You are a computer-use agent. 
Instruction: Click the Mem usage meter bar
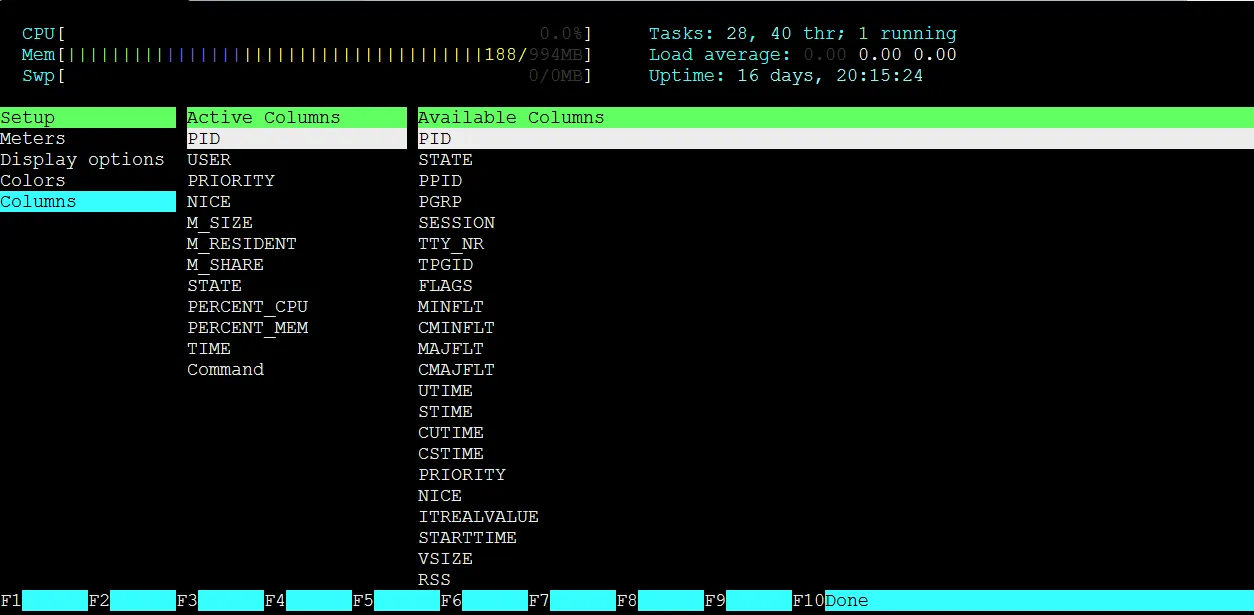(300, 54)
